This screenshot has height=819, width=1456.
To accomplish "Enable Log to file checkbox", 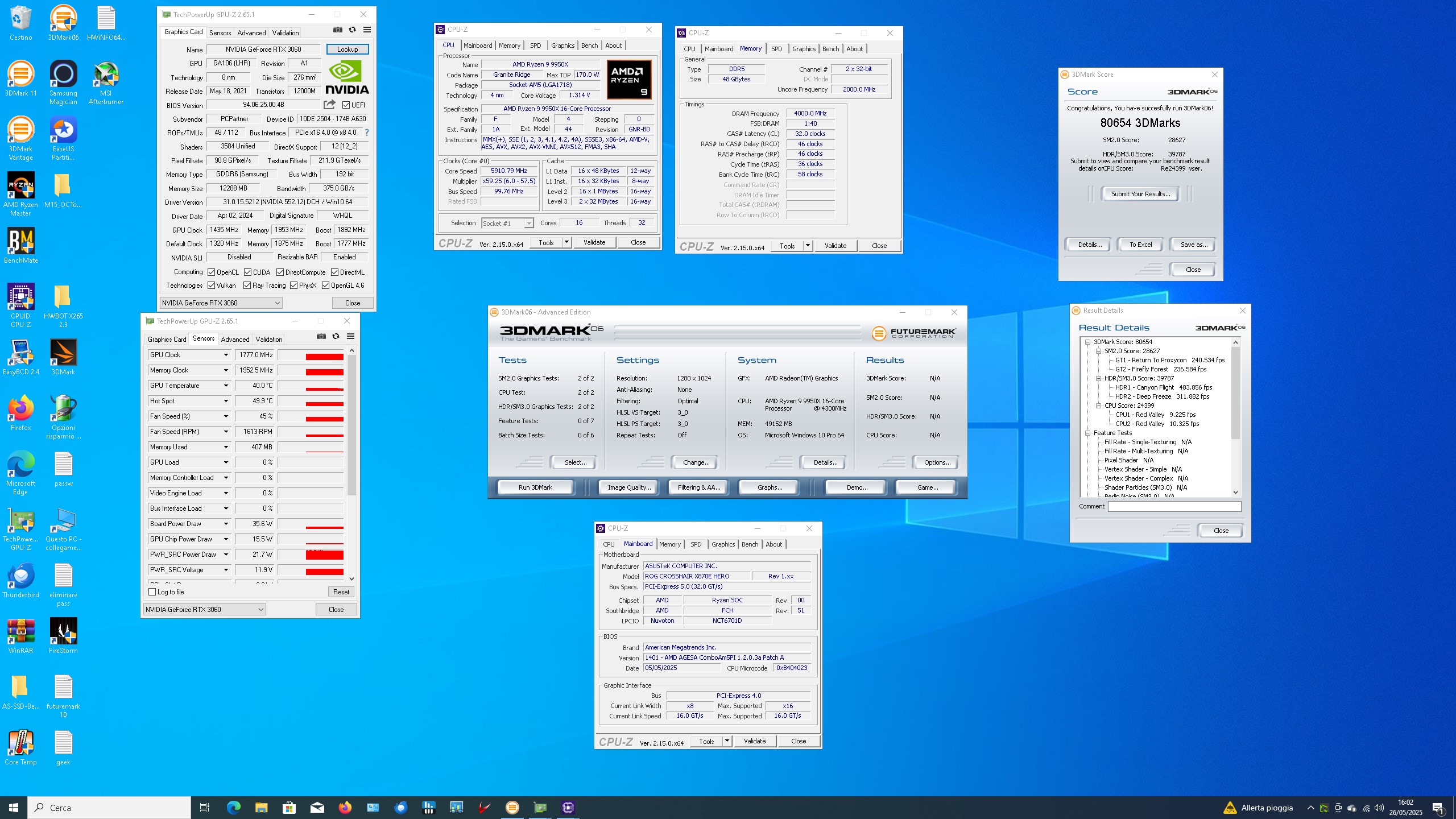I will tap(152, 592).
